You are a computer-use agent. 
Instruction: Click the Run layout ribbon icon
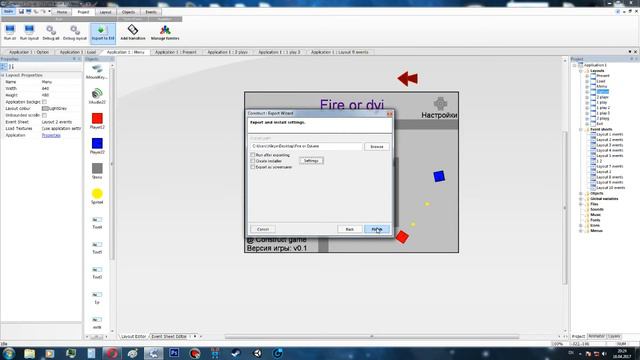click(x=29, y=32)
